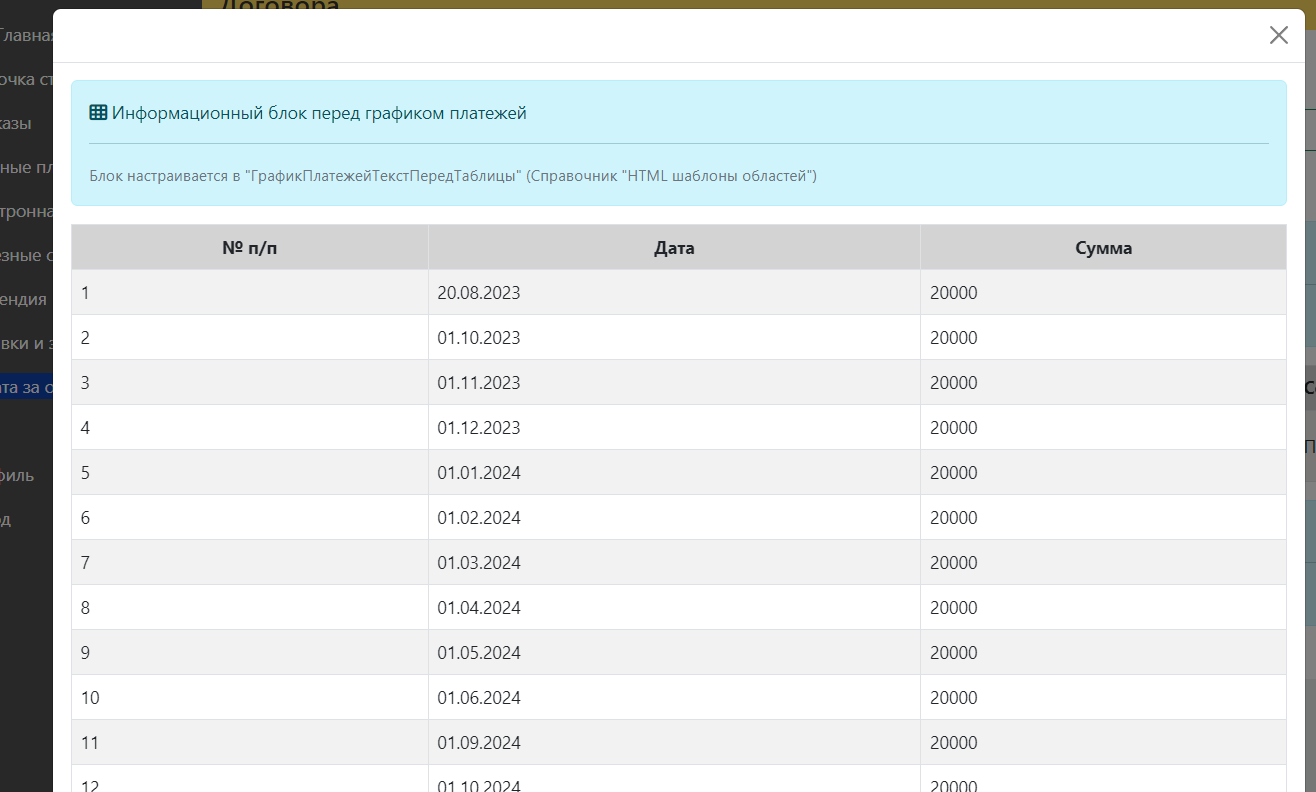
Task: Click the '№ п/п' column header
Action: click(x=249, y=248)
